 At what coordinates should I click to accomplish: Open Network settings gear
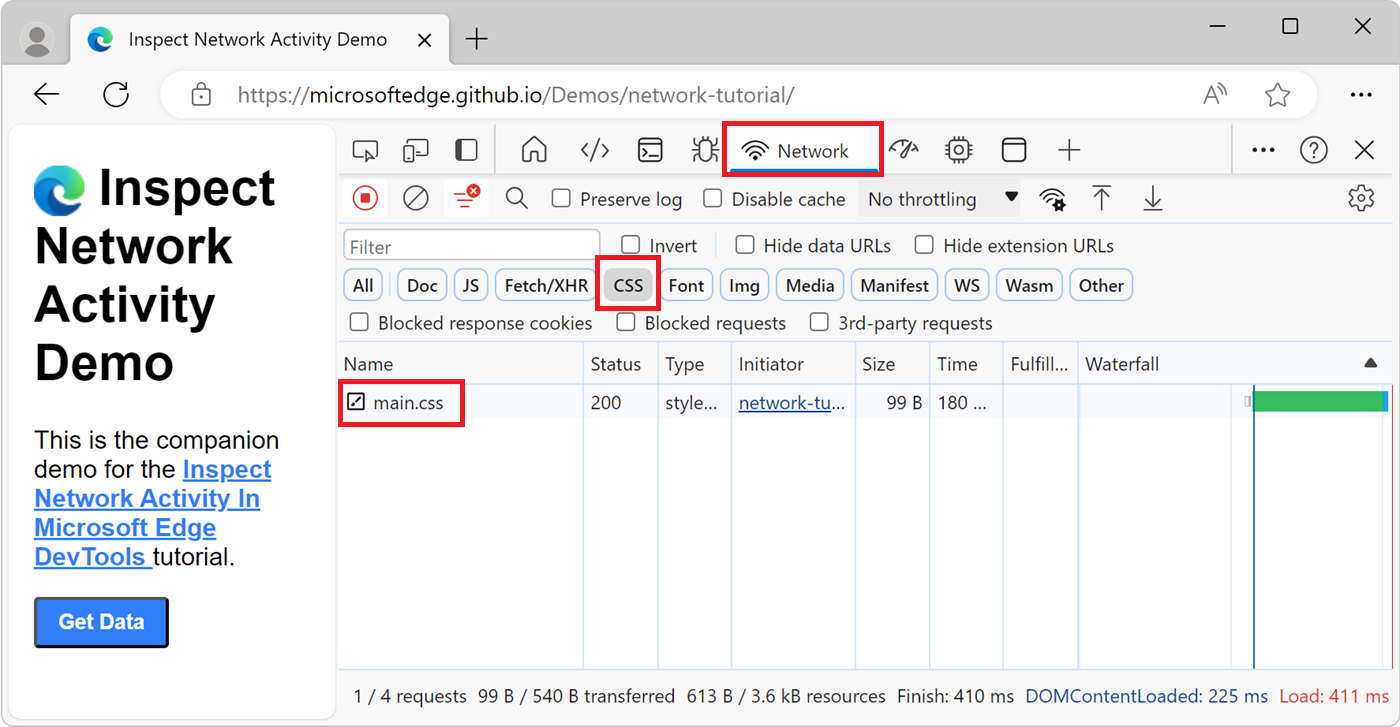[x=1361, y=197]
